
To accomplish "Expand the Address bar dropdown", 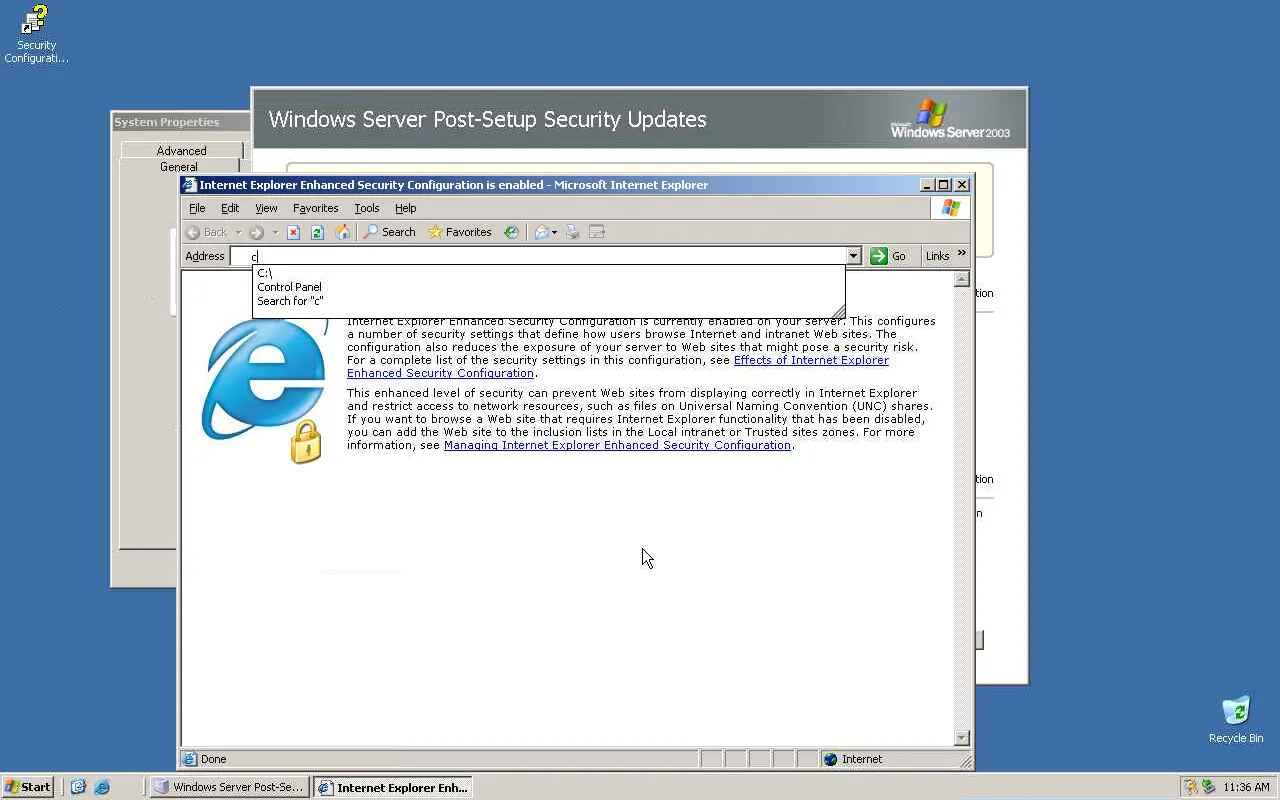I will (x=853, y=256).
